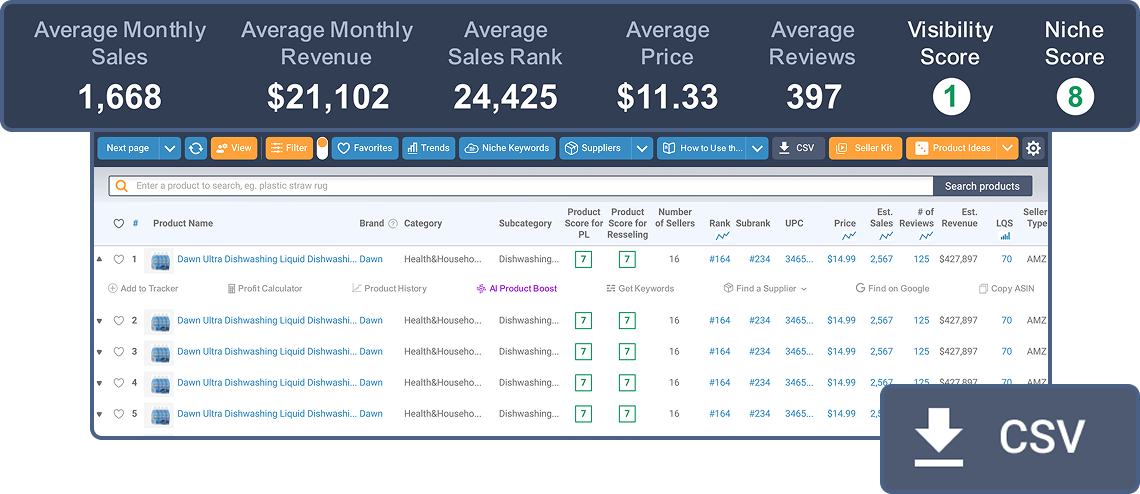
Task: Click the Brand help question mark icon
Action: (x=393, y=224)
